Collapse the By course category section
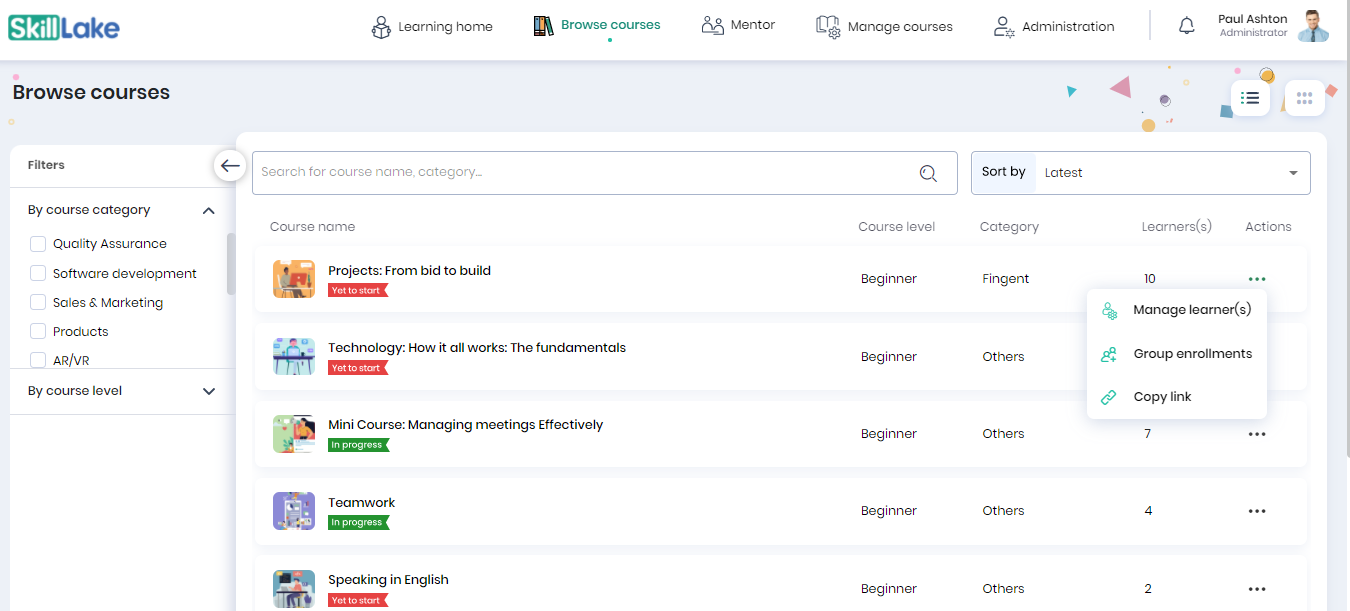This screenshot has height=611, width=1350. click(209, 210)
